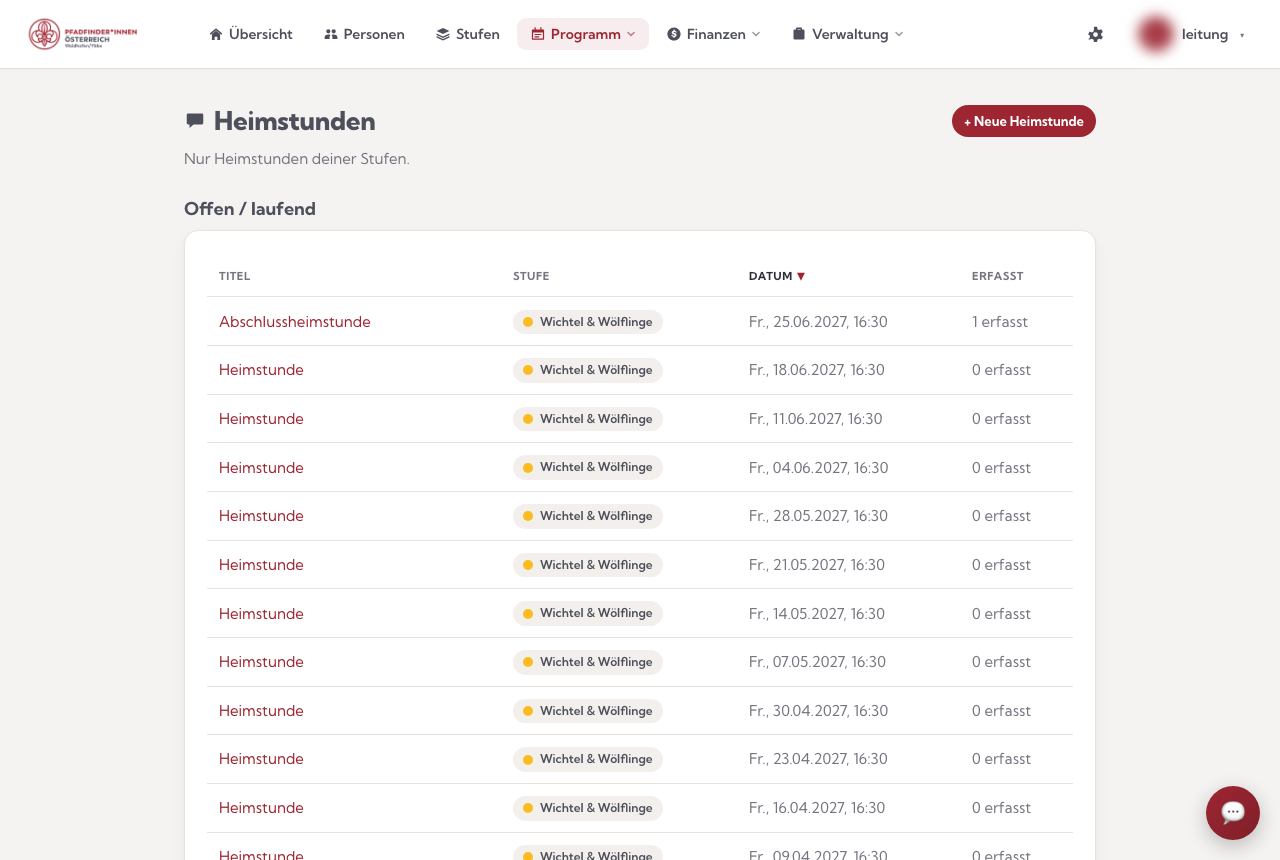Sort the table by Stufe column

click(x=531, y=276)
